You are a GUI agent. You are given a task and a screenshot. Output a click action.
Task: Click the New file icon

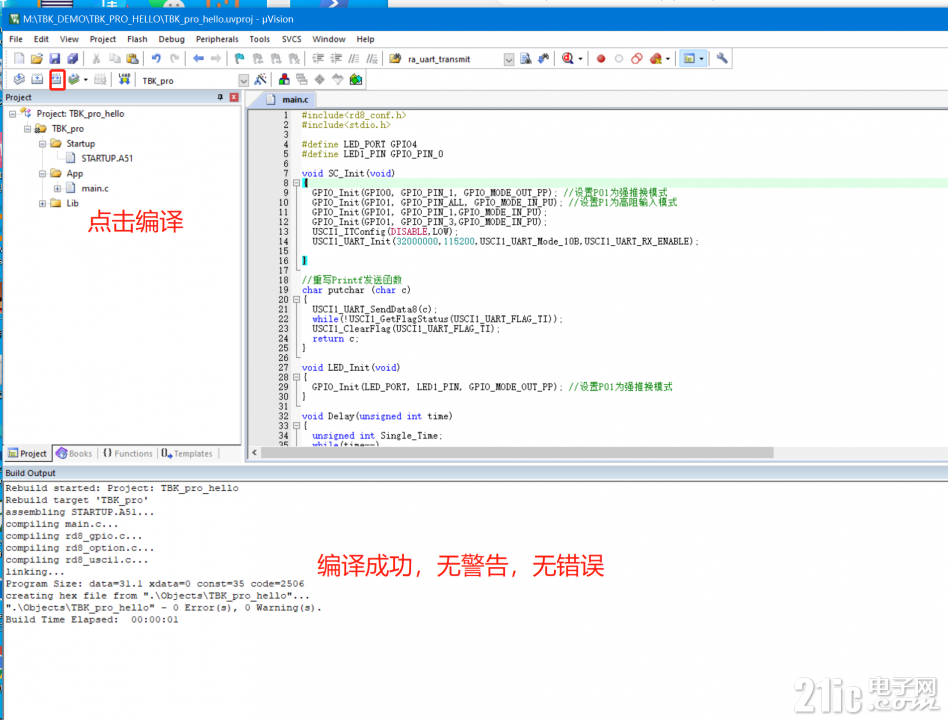click(x=19, y=59)
